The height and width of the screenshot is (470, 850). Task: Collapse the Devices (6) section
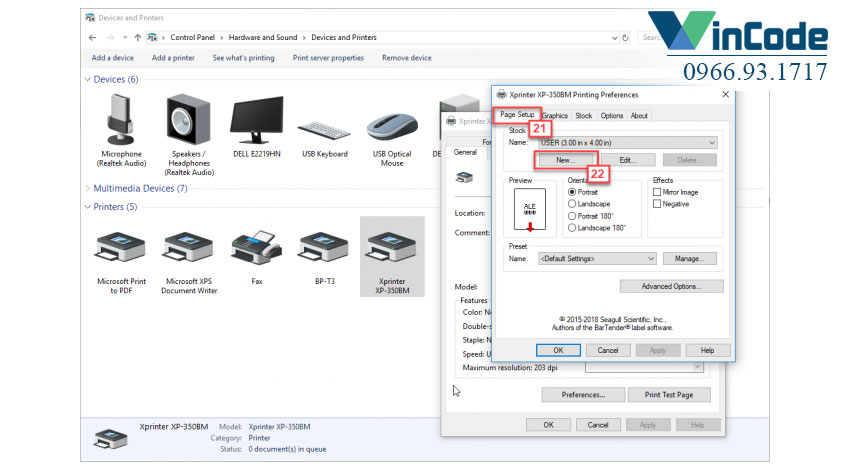pyautogui.click(x=87, y=79)
